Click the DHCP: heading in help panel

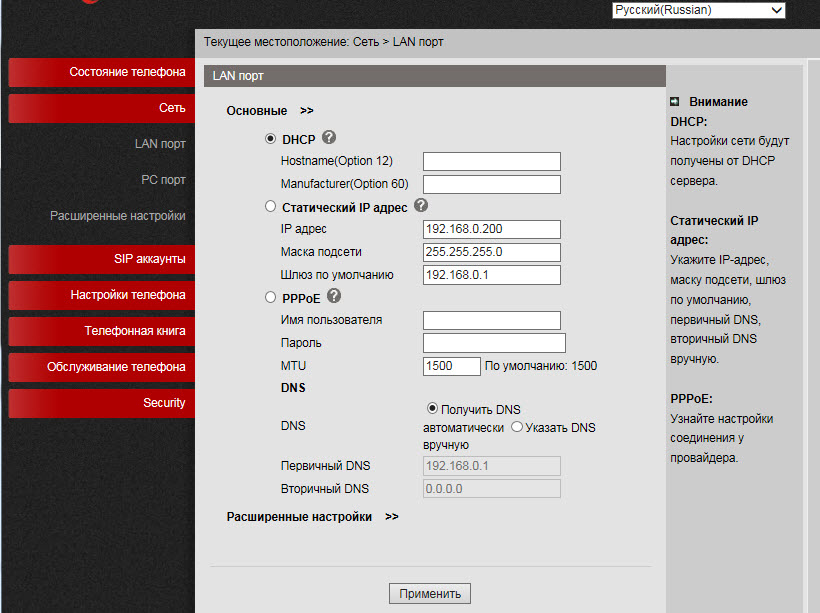coord(689,122)
